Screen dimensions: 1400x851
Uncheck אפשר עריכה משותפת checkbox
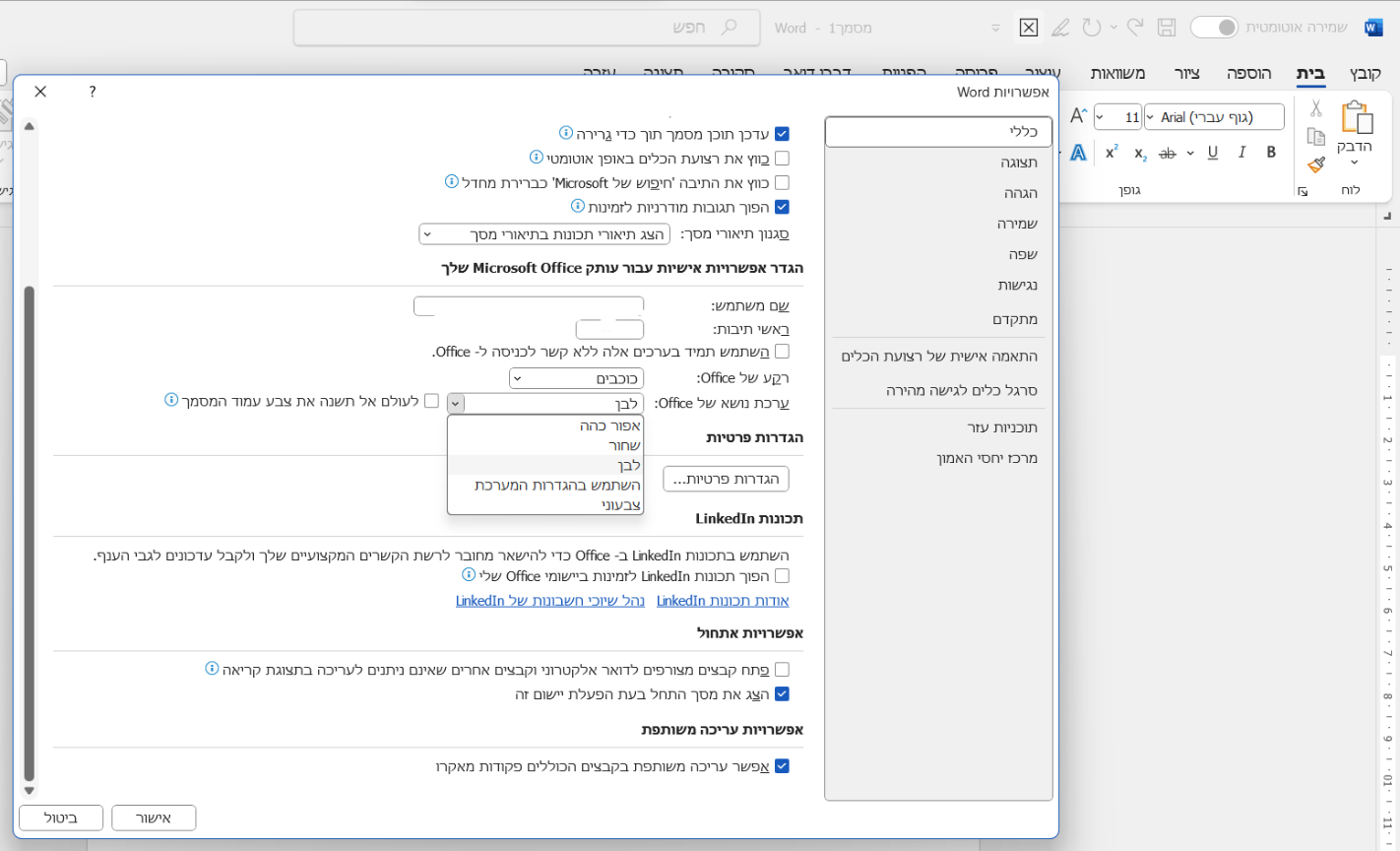click(x=782, y=766)
